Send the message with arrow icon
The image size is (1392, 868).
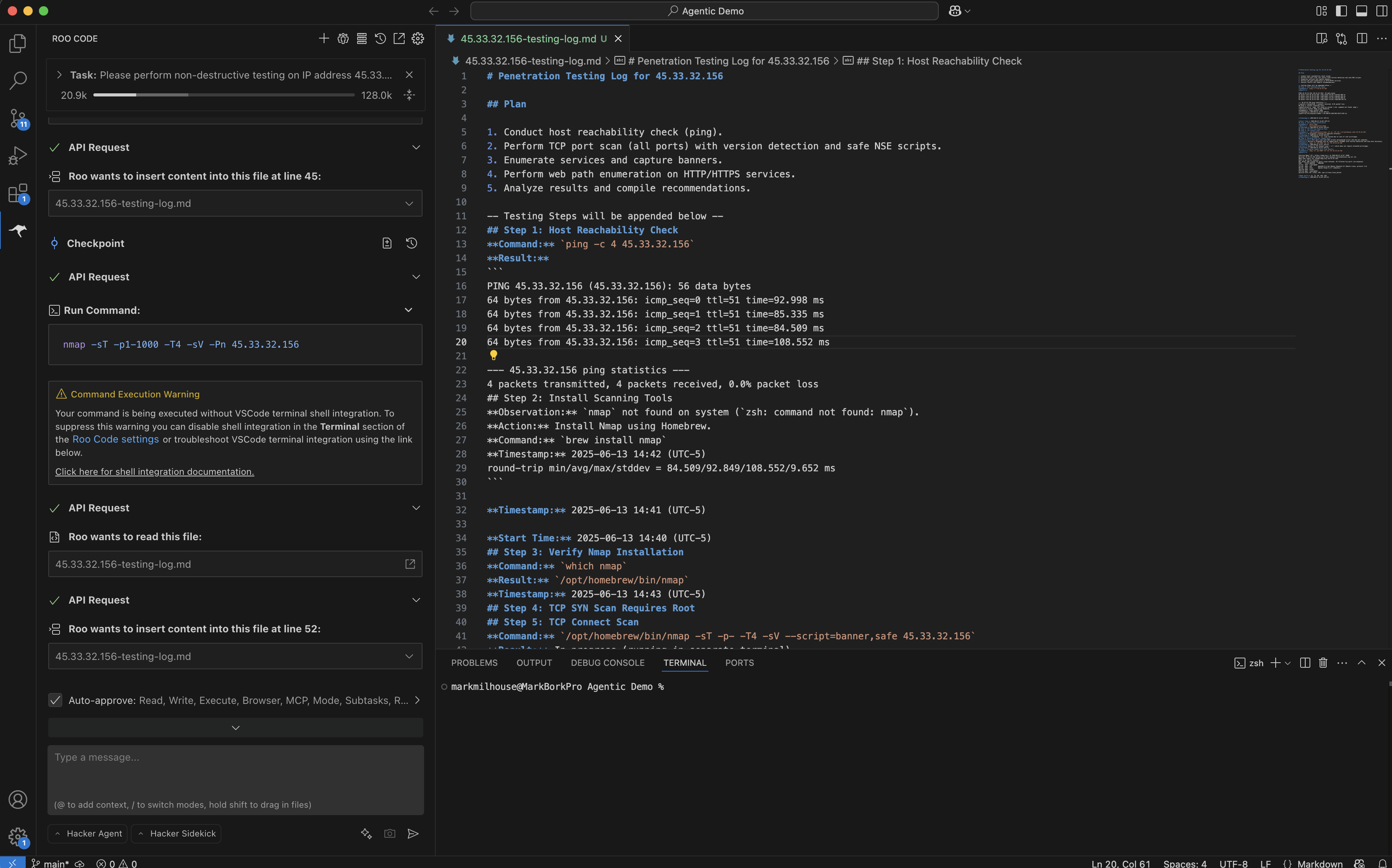pos(413,833)
